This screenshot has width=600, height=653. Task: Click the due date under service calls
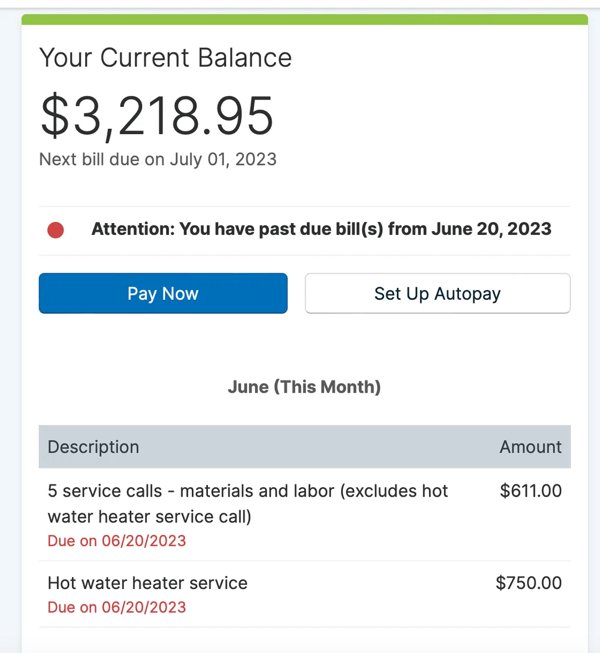[x=117, y=541]
